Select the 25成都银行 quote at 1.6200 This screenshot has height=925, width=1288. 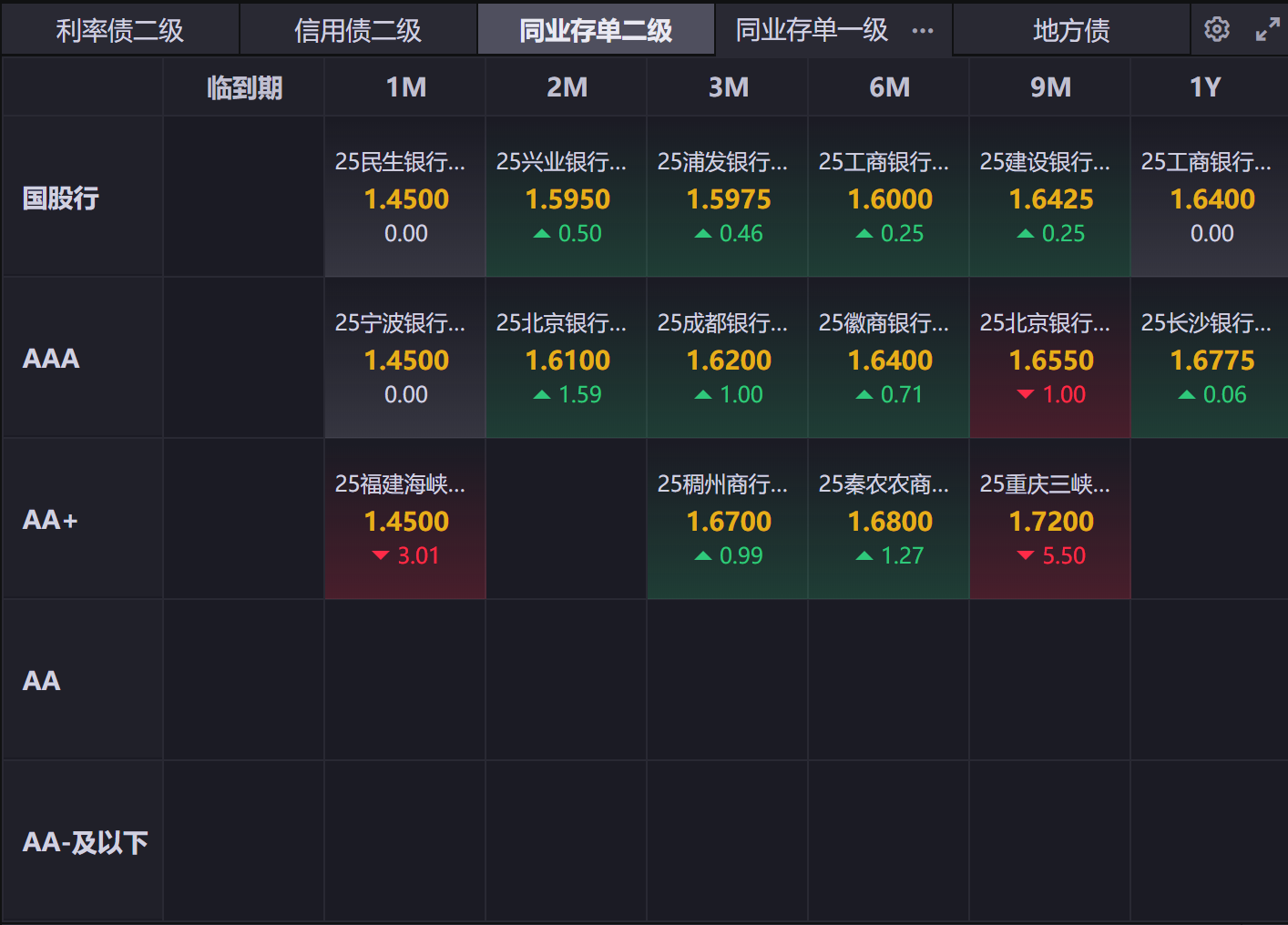[728, 358]
